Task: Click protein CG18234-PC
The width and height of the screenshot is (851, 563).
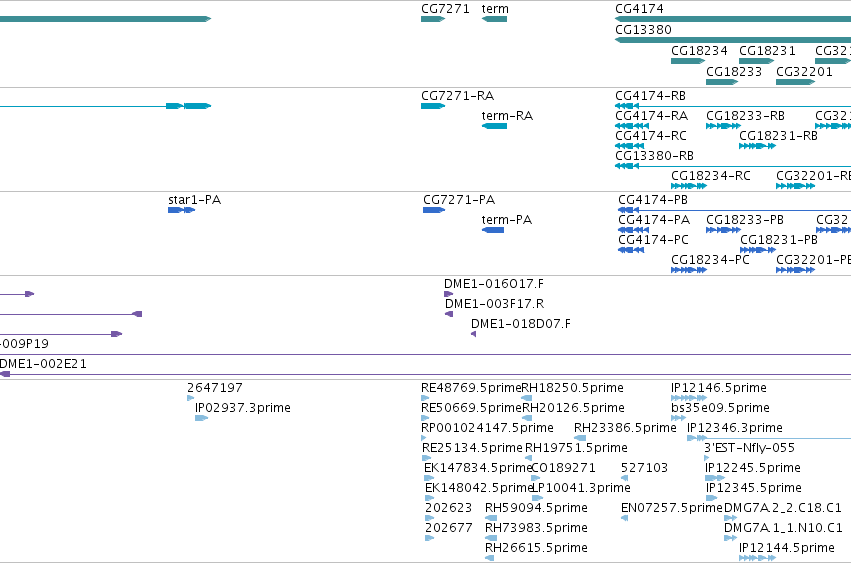Action: click(x=689, y=270)
